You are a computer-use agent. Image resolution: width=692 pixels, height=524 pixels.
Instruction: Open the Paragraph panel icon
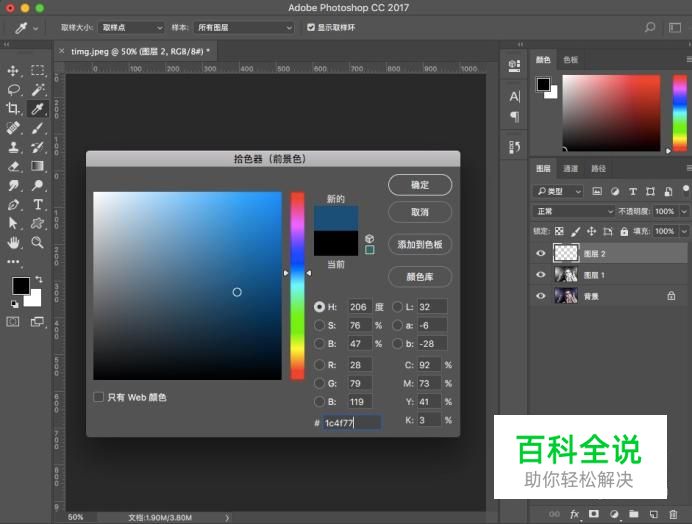[515, 116]
